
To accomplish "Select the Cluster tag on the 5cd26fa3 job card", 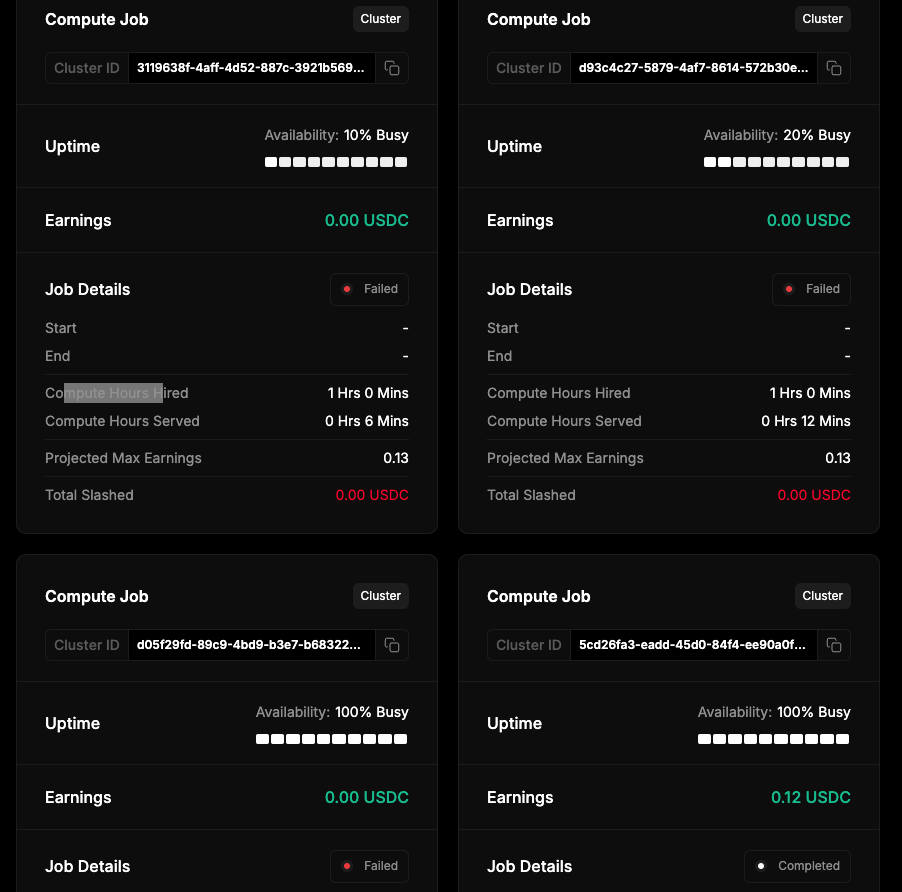I will [x=822, y=596].
